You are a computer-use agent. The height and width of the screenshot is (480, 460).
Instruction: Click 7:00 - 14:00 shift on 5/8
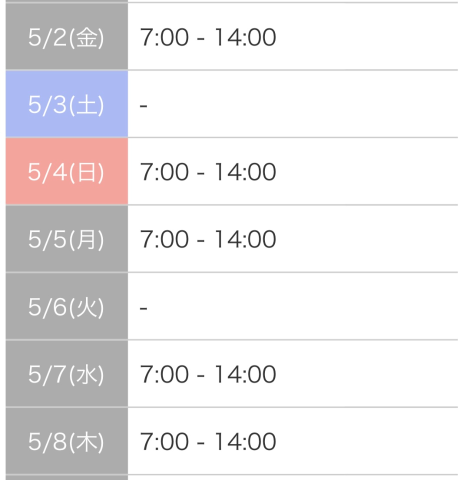click(x=208, y=441)
